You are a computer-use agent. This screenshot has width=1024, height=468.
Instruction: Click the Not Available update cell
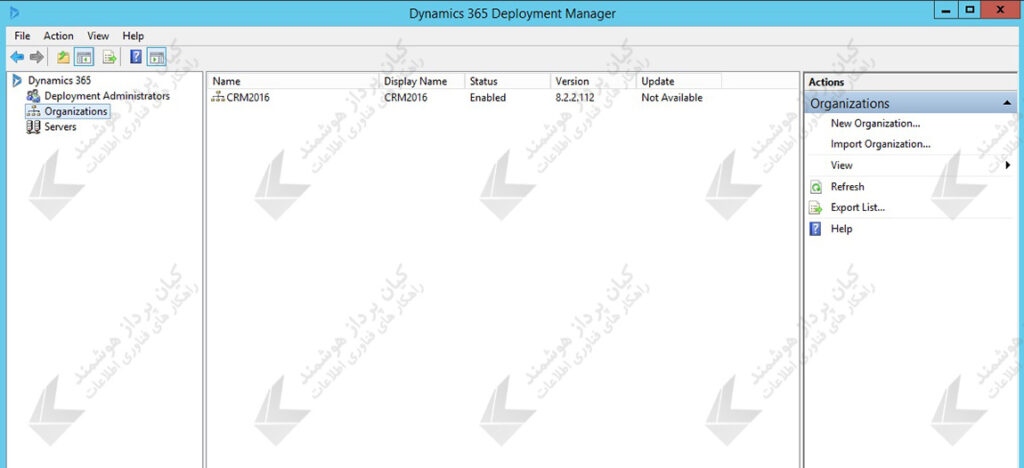click(x=672, y=98)
